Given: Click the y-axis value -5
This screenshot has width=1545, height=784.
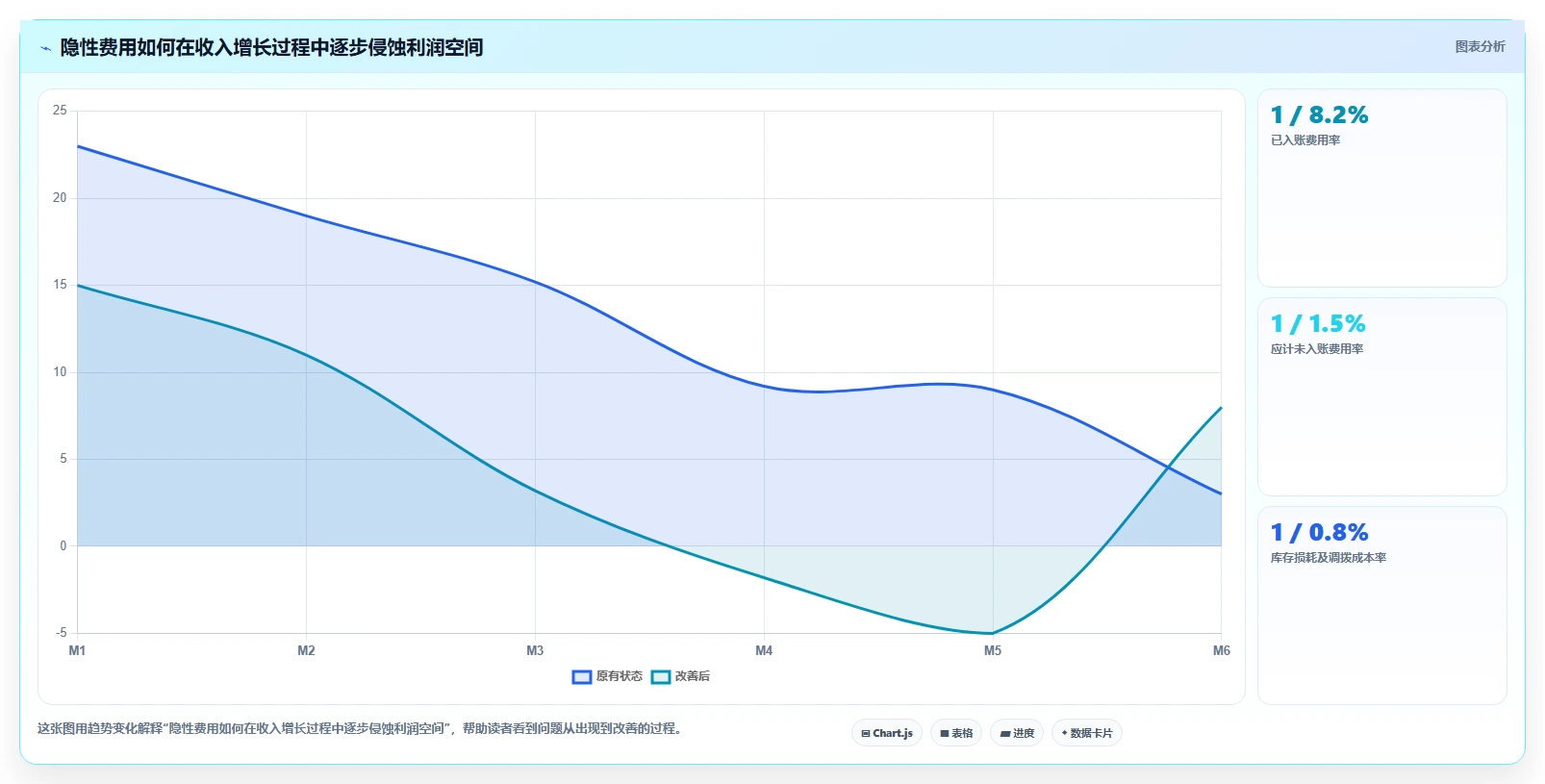Looking at the screenshot, I should click(x=61, y=633).
